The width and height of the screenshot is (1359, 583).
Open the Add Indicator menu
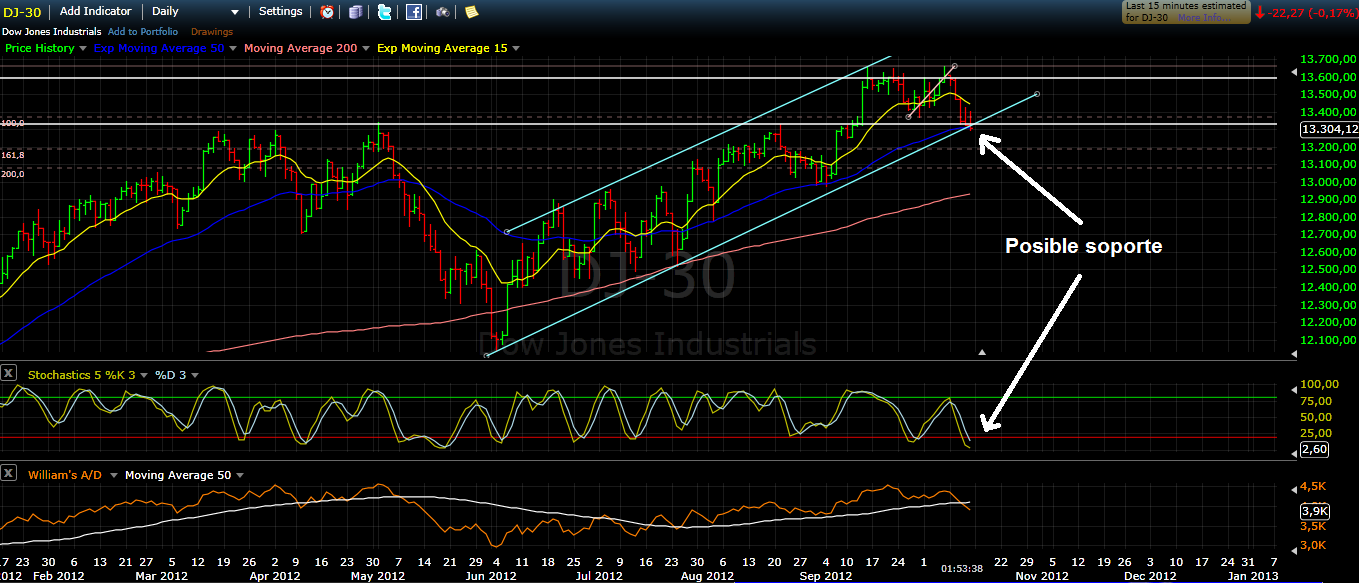[x=95, y=12]
